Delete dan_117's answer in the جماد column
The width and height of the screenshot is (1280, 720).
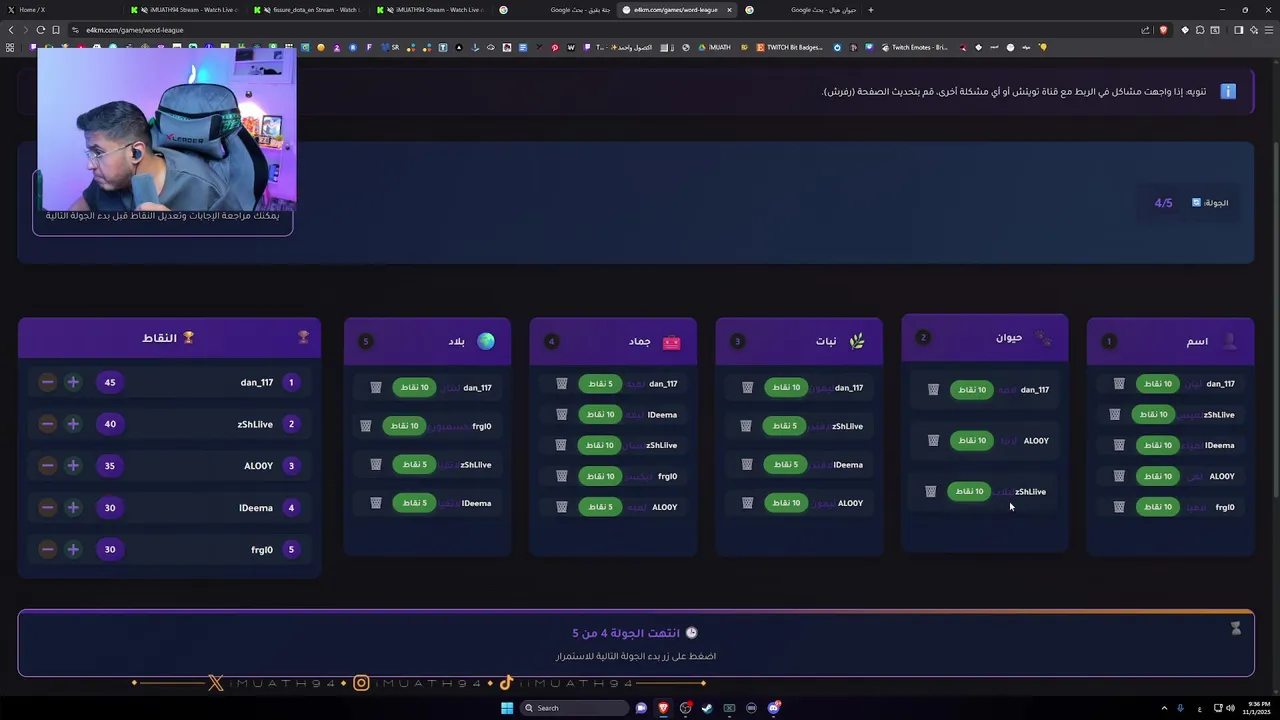[562, 384]
